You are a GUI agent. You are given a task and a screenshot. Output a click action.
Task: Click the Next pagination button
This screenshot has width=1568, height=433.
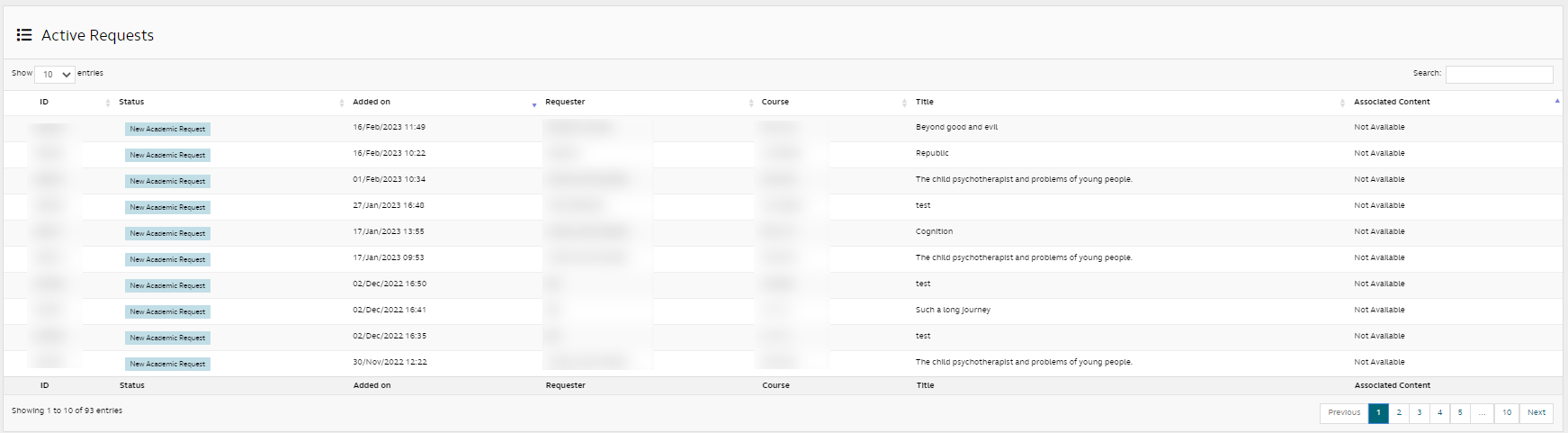1537,412
